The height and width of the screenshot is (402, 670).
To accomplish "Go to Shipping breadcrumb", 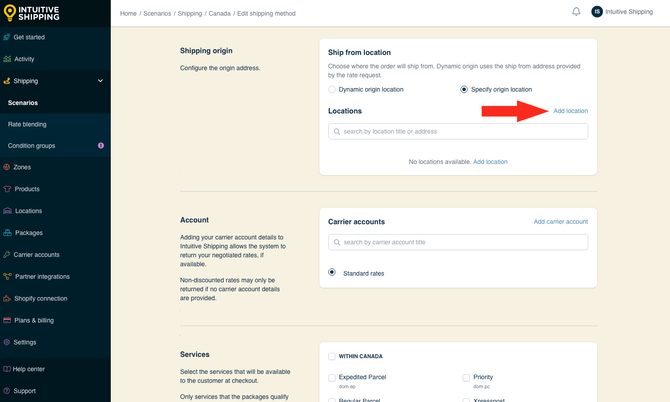I will coord(190,13).
